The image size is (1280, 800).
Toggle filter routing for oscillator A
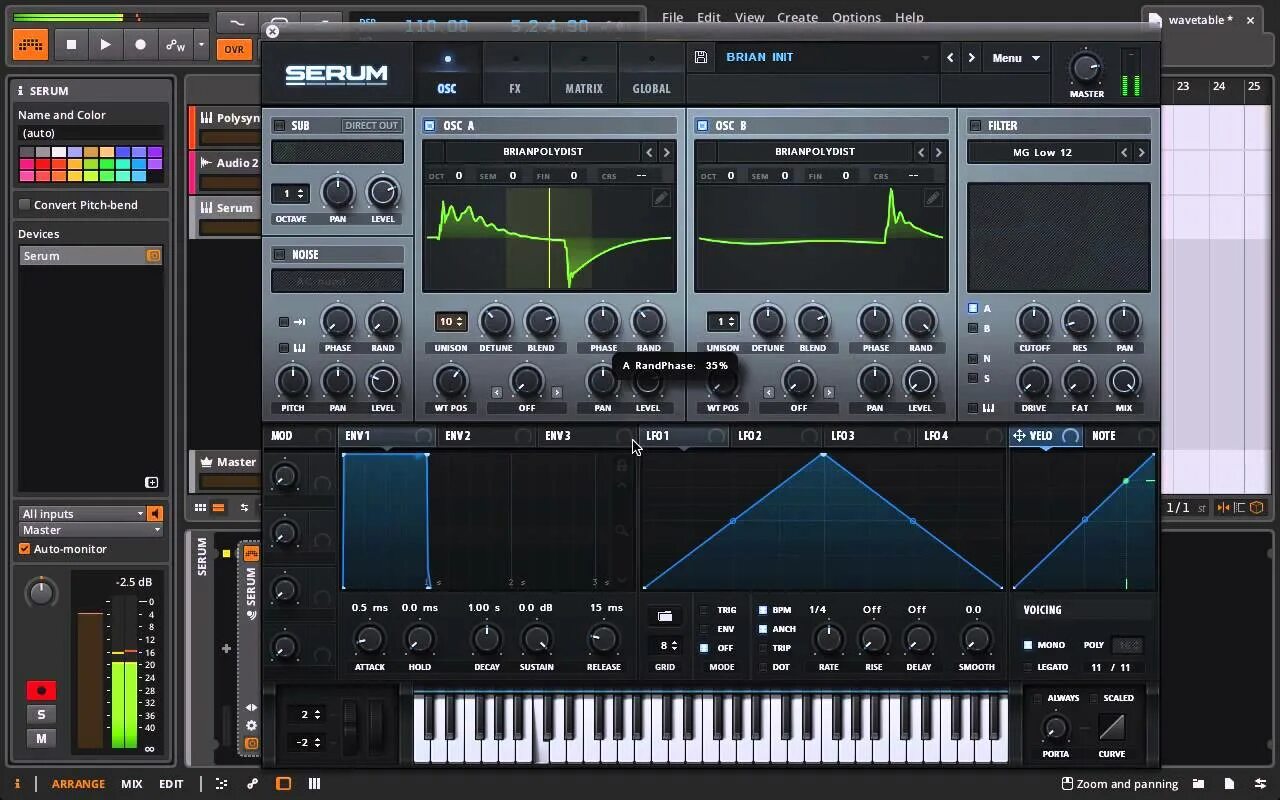click(x=973, y=308)
